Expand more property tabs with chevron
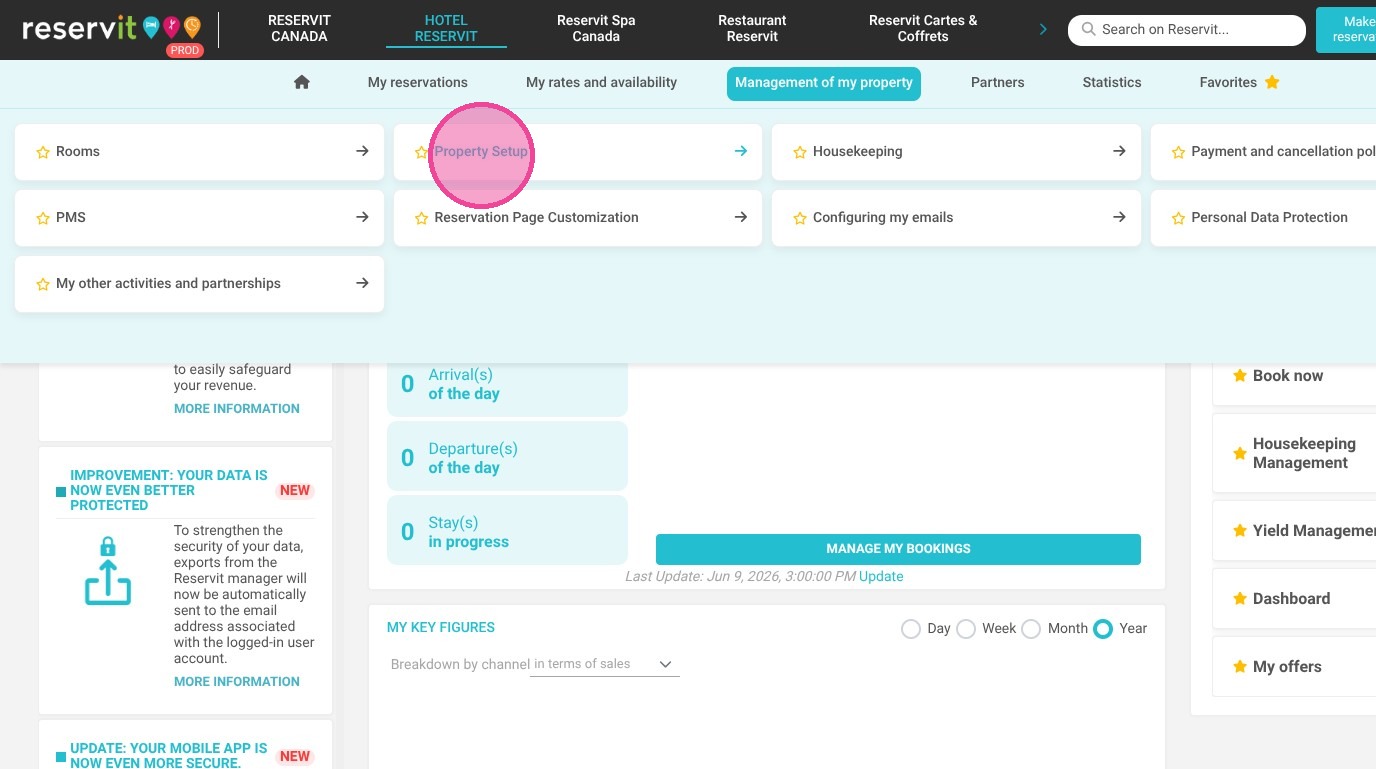1376x769 pixels. pos(1043,30)
